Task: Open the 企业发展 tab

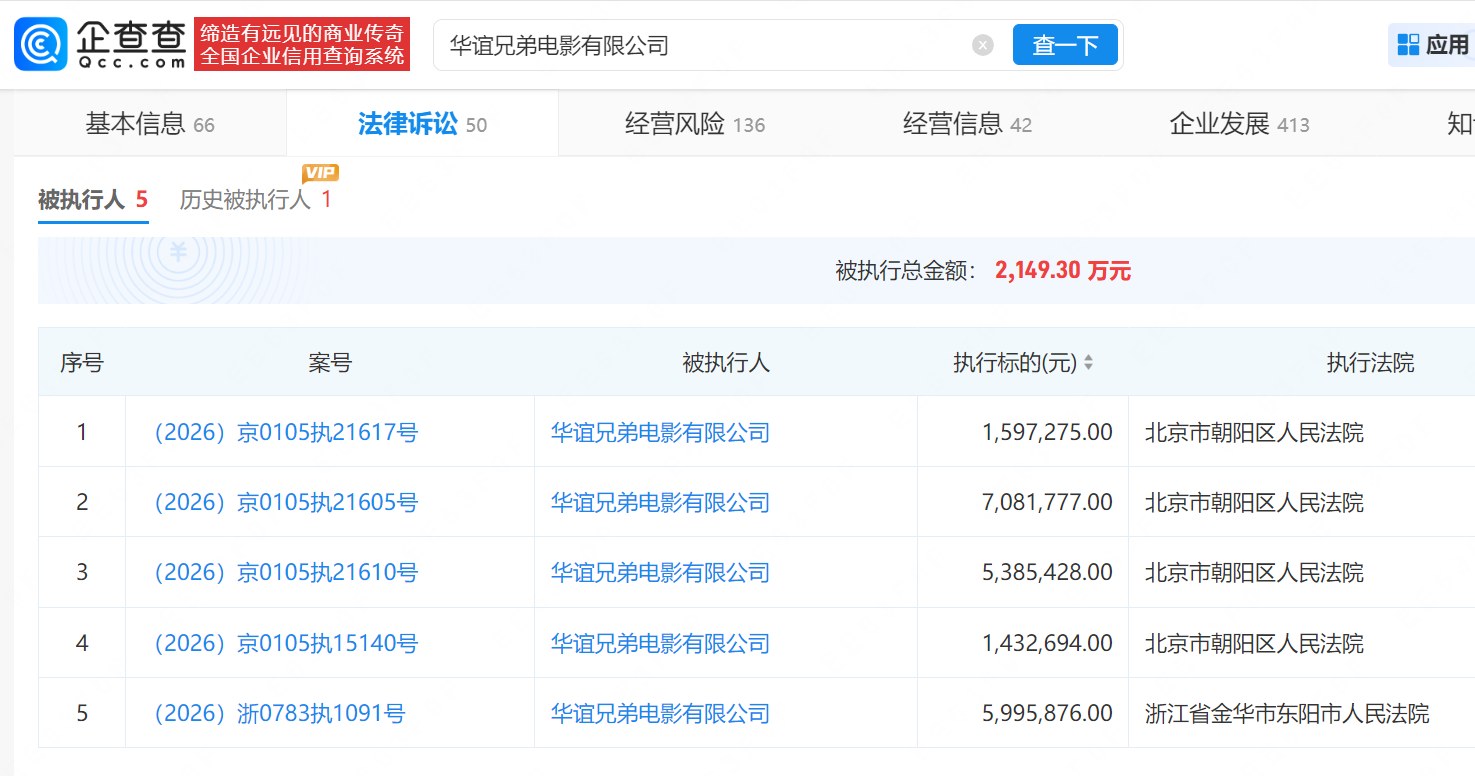Action: click(1239, 124)
